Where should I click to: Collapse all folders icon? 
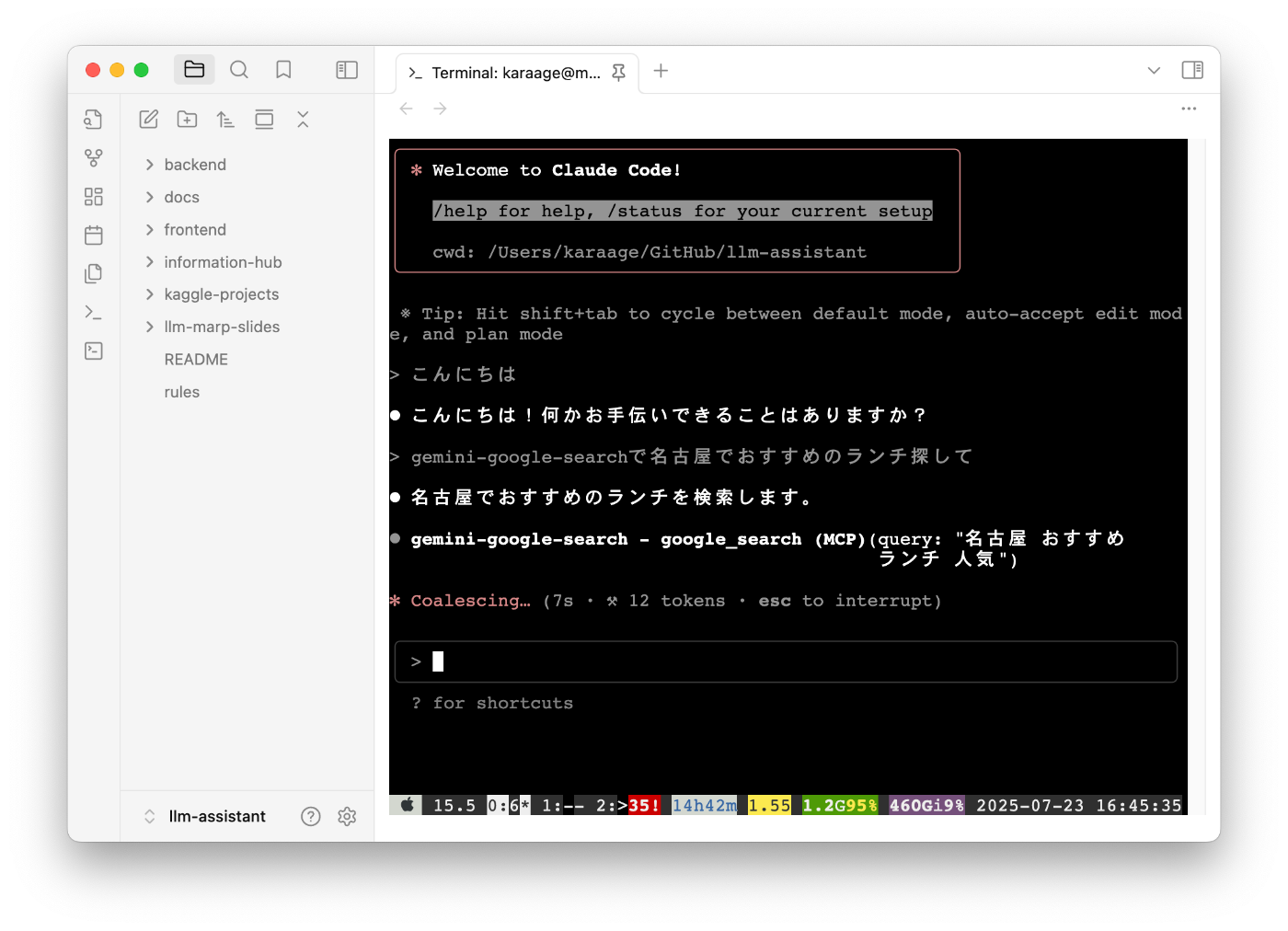tap(303, 119)
